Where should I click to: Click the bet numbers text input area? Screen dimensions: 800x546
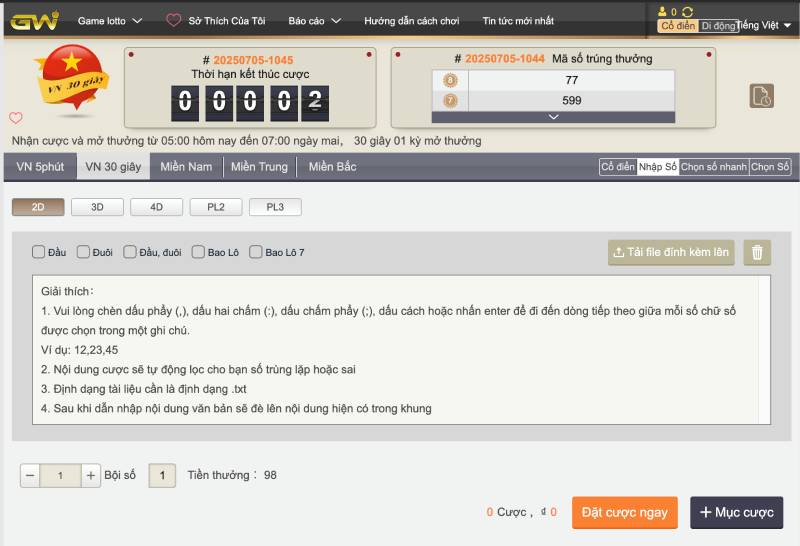point(400,350)
